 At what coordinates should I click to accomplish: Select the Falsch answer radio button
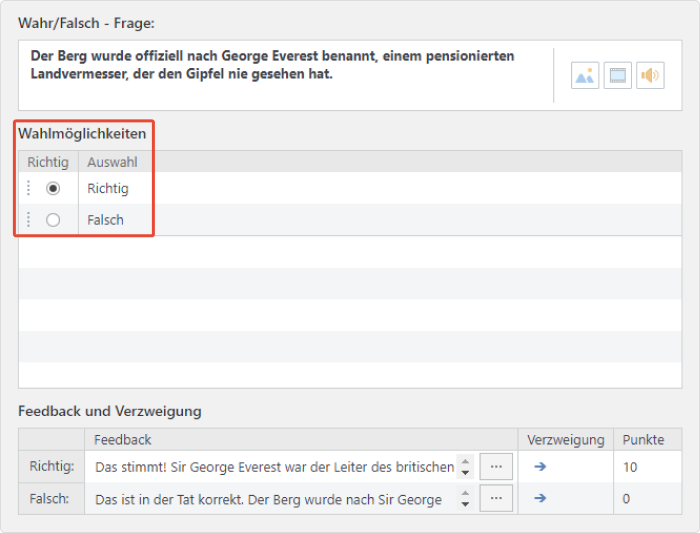[53, 220]
